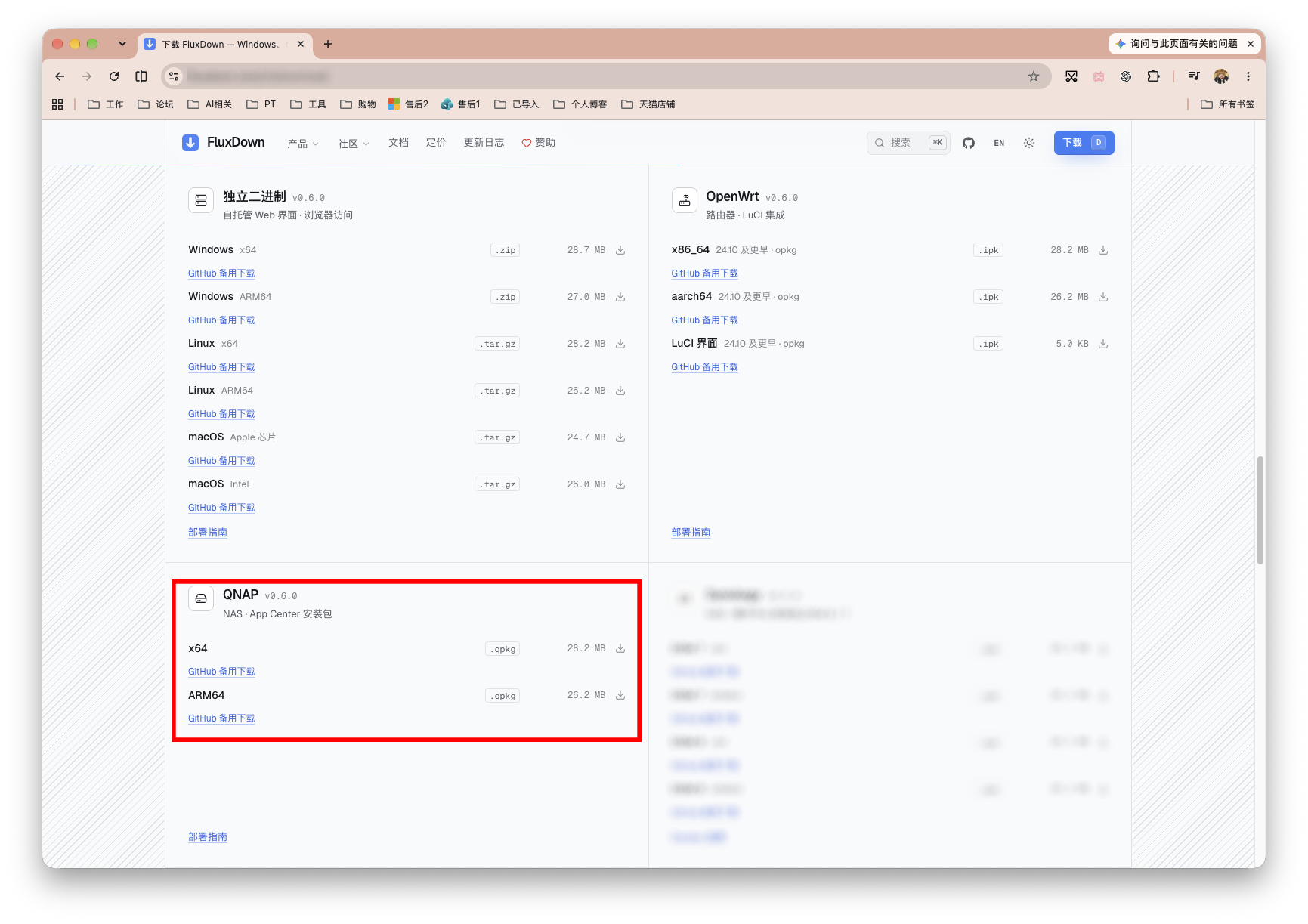
Task: Click 询问与此页面有关的问题 Gemini button
Action: [x=1177, y=44]
